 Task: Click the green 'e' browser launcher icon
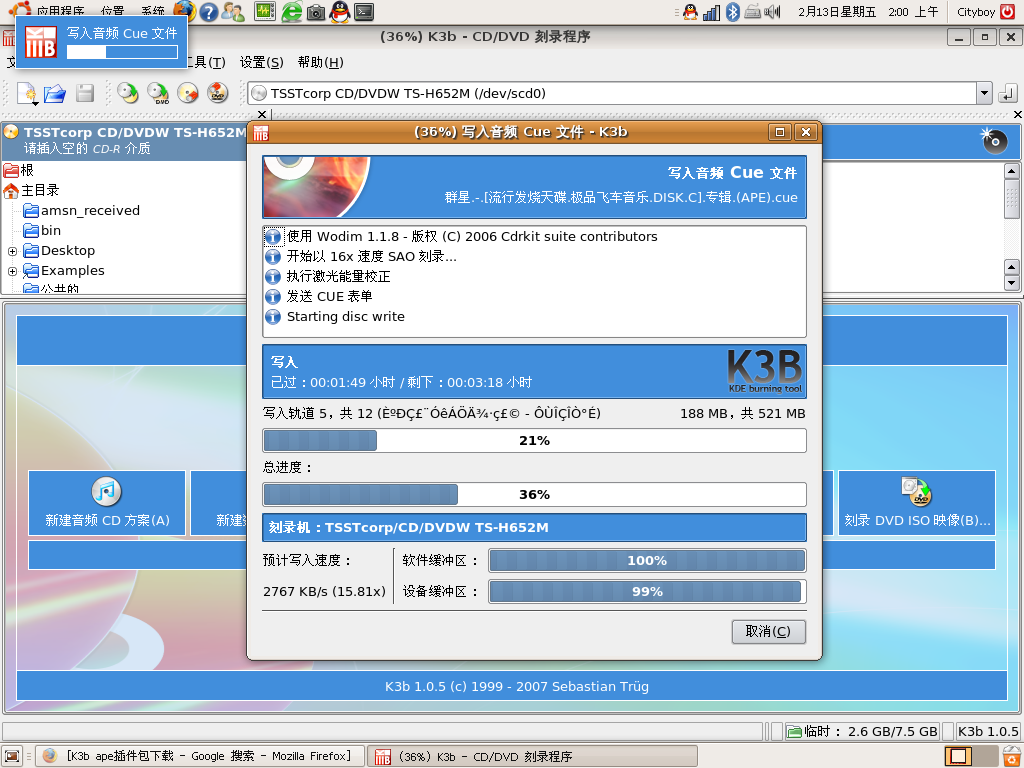[291, 11]
